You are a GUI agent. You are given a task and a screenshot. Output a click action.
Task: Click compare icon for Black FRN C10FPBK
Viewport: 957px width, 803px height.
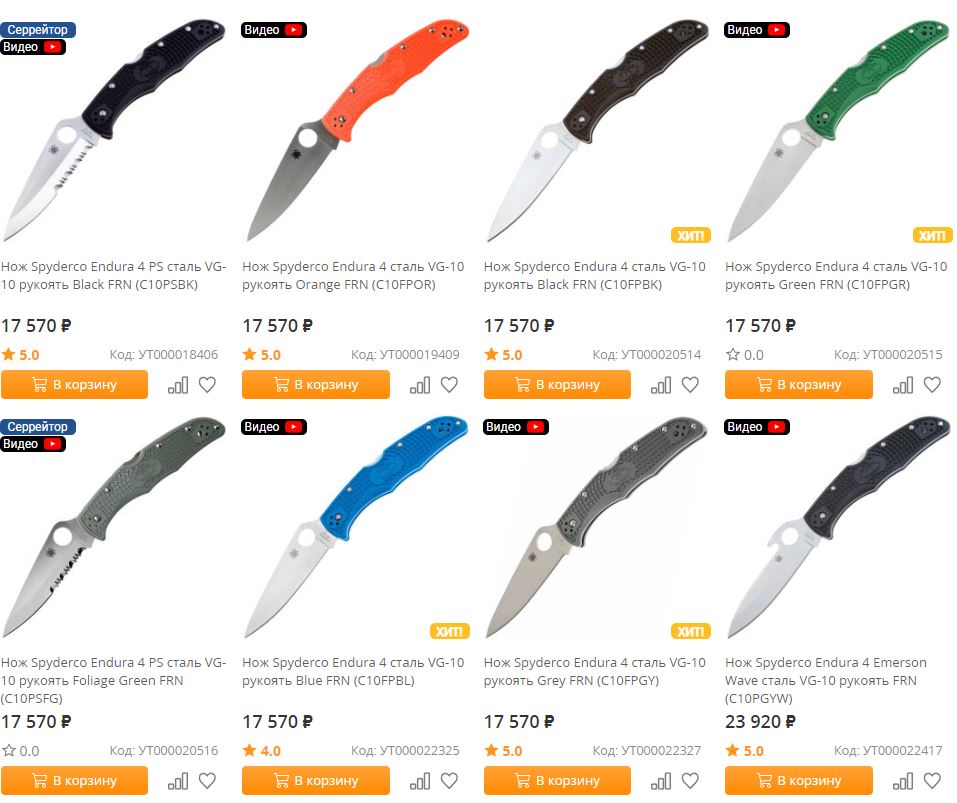(x=661, y=385)
